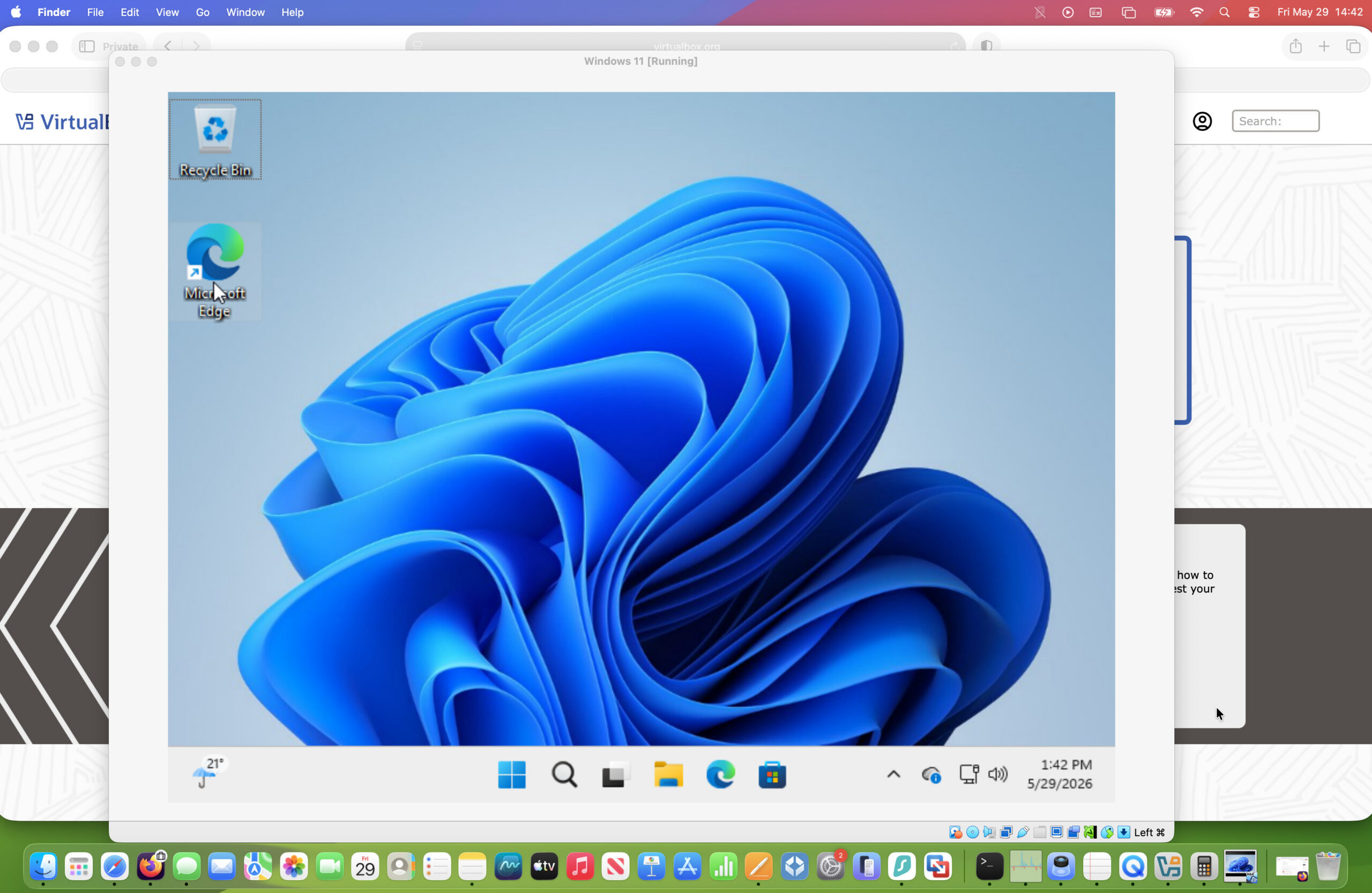
Task: Open Photos from the Dock
Action: pos(293,866)
